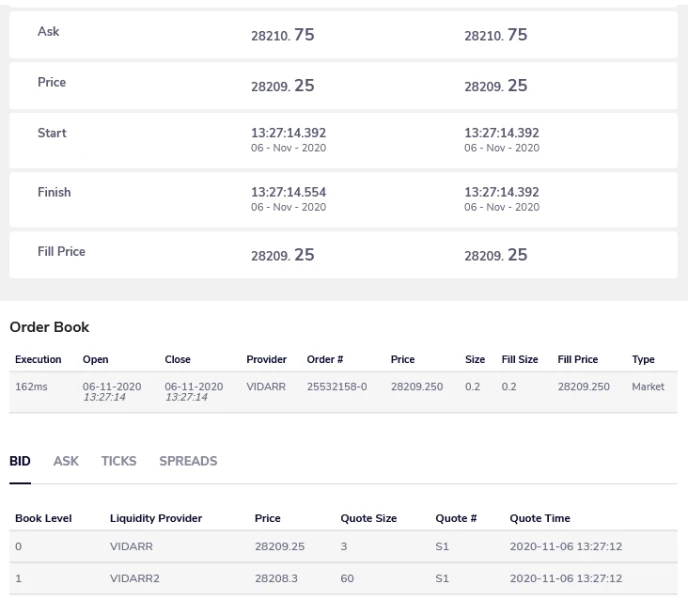Switch to the ASK tab
688x600 pixels.
tap(66, 461)
